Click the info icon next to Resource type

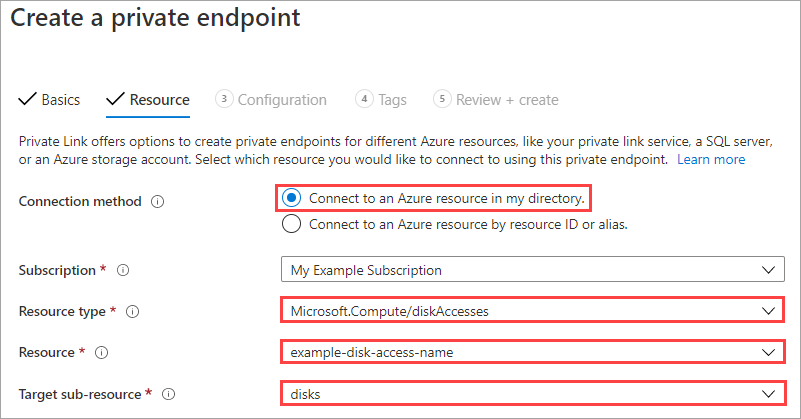click(132, 312)
